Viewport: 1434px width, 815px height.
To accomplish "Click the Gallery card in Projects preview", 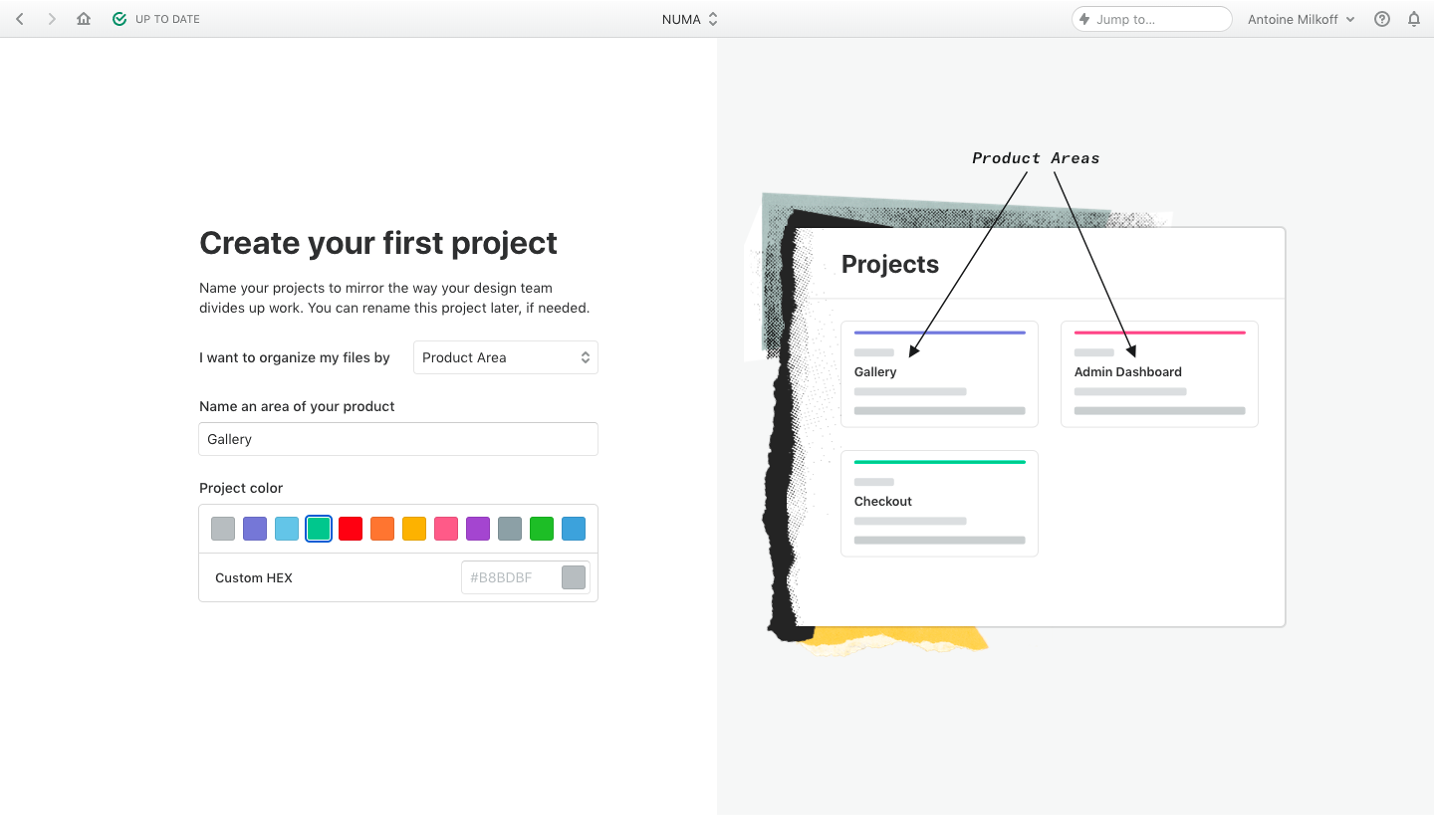I will point(940,374).
